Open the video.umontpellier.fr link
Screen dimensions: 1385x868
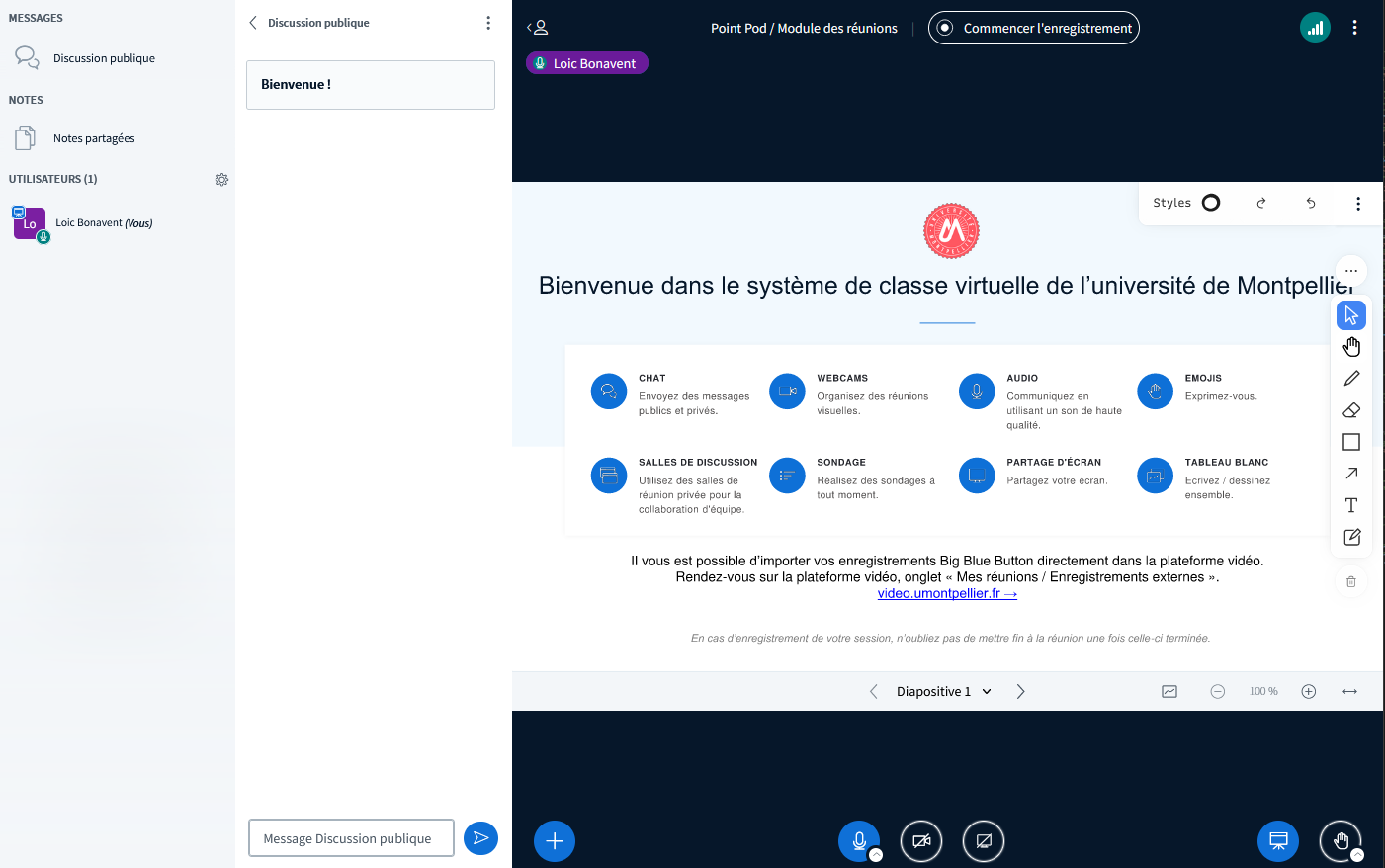click(x=946, y=593)
